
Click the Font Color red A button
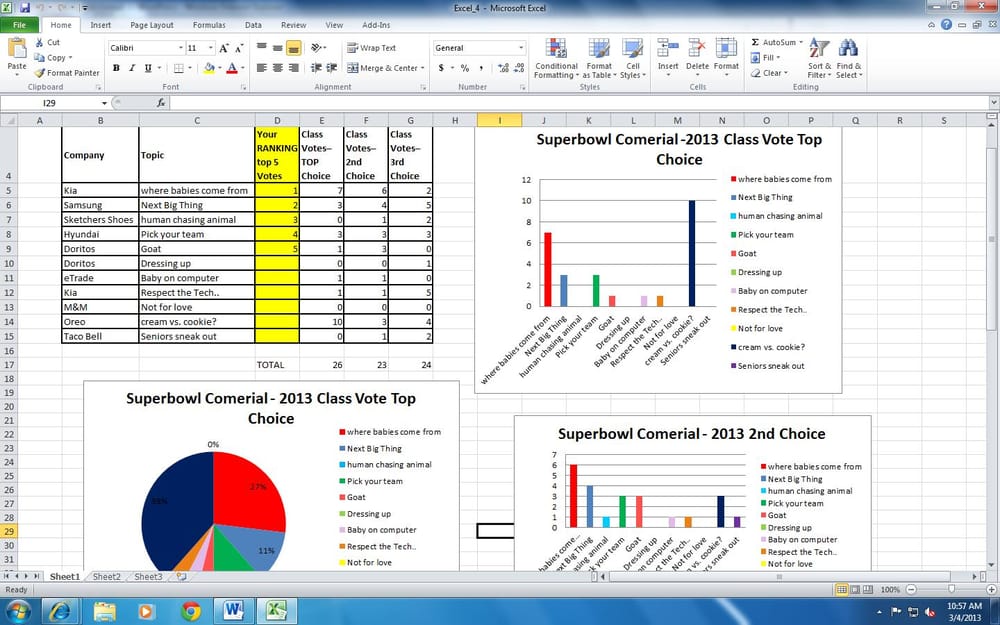(232, 68)
